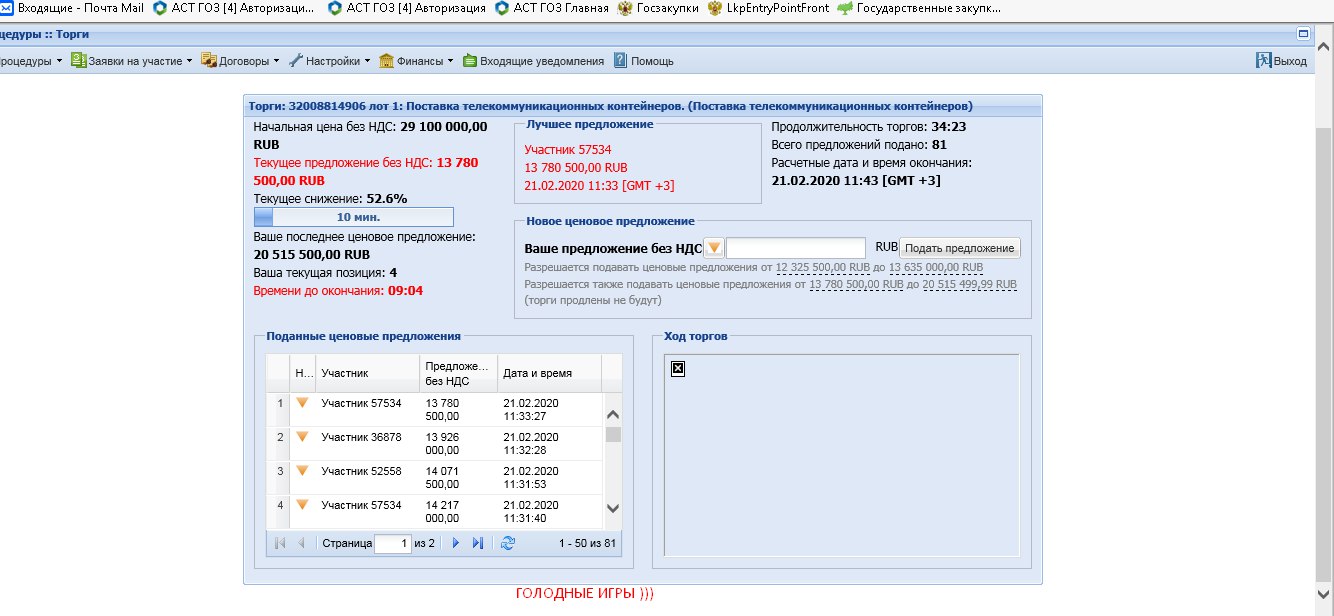Toggle the Торги panel window icon
Image resolution: width=1334 pixels, height=616 pixels.
coord(1303,33)
